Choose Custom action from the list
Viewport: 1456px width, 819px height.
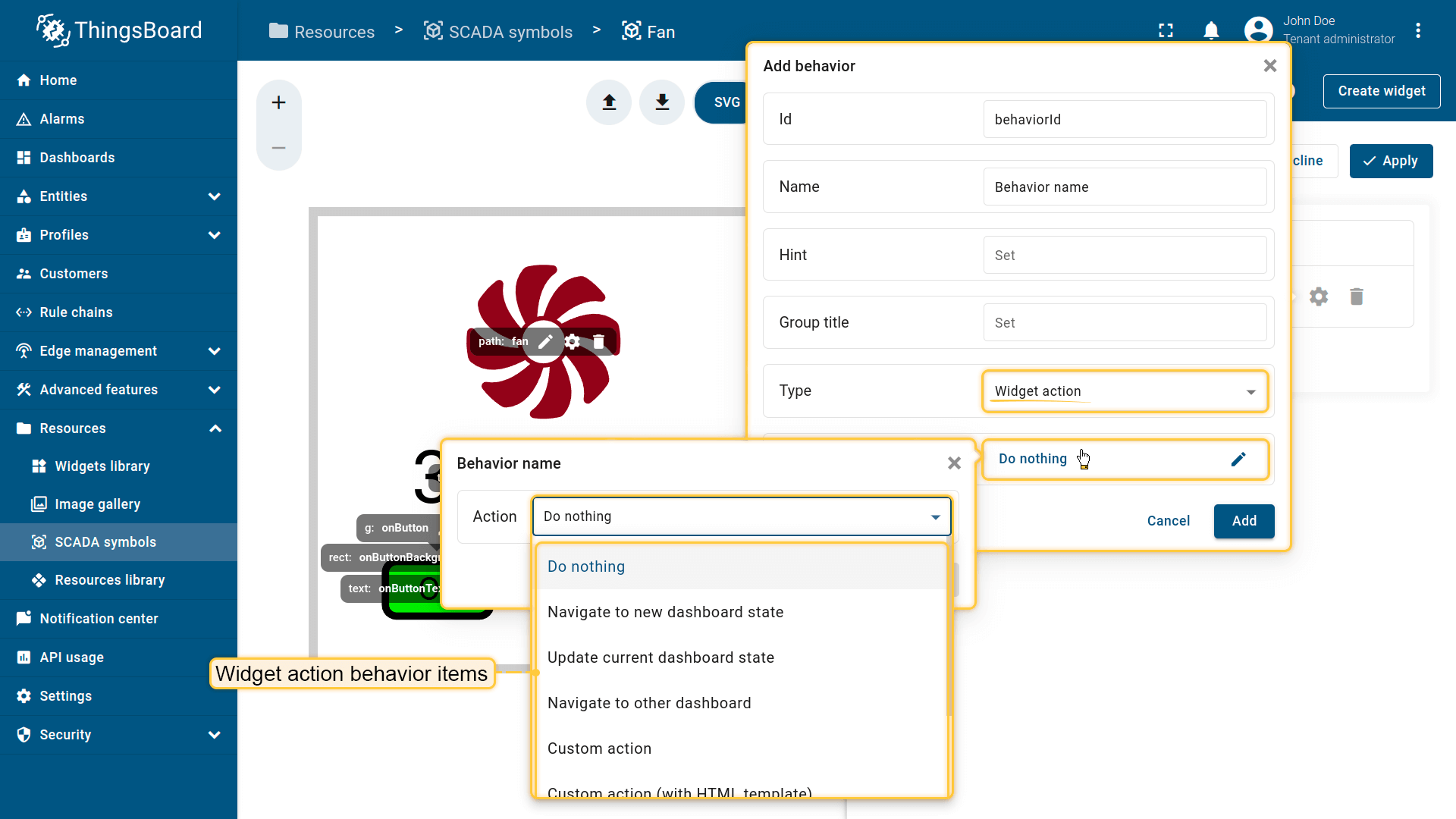599,748
